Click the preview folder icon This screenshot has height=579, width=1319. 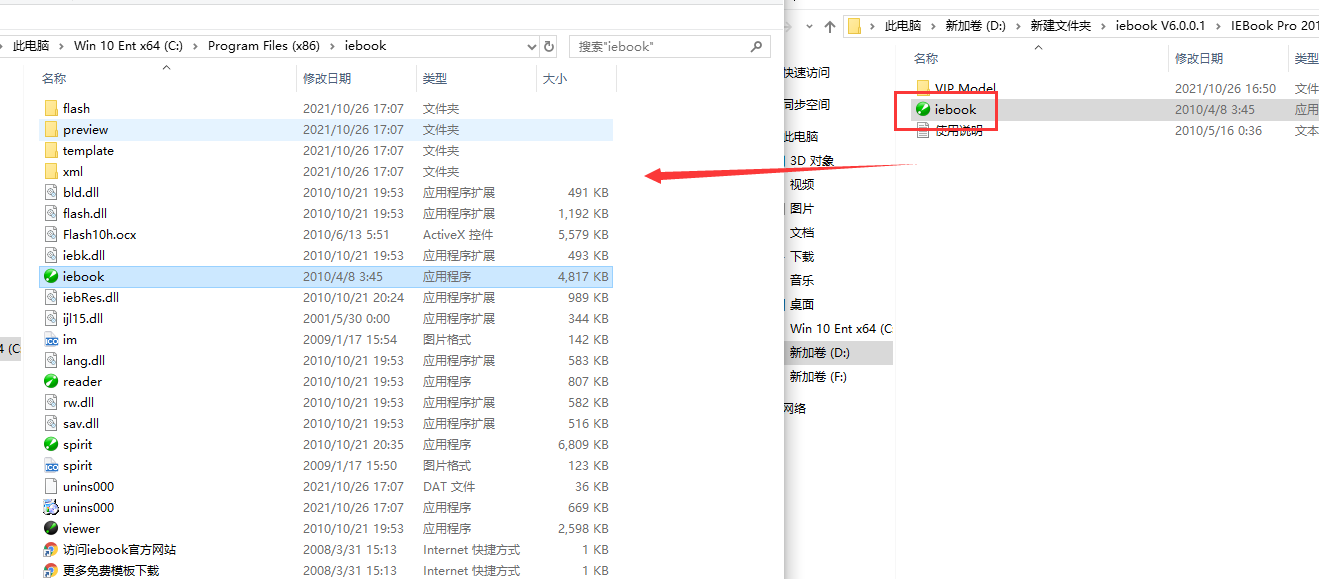coord(51,129)
